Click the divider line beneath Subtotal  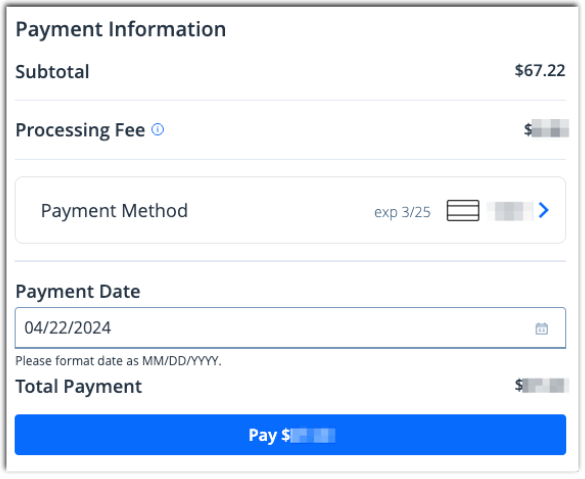pyautogui.click(x=290, y=100)
